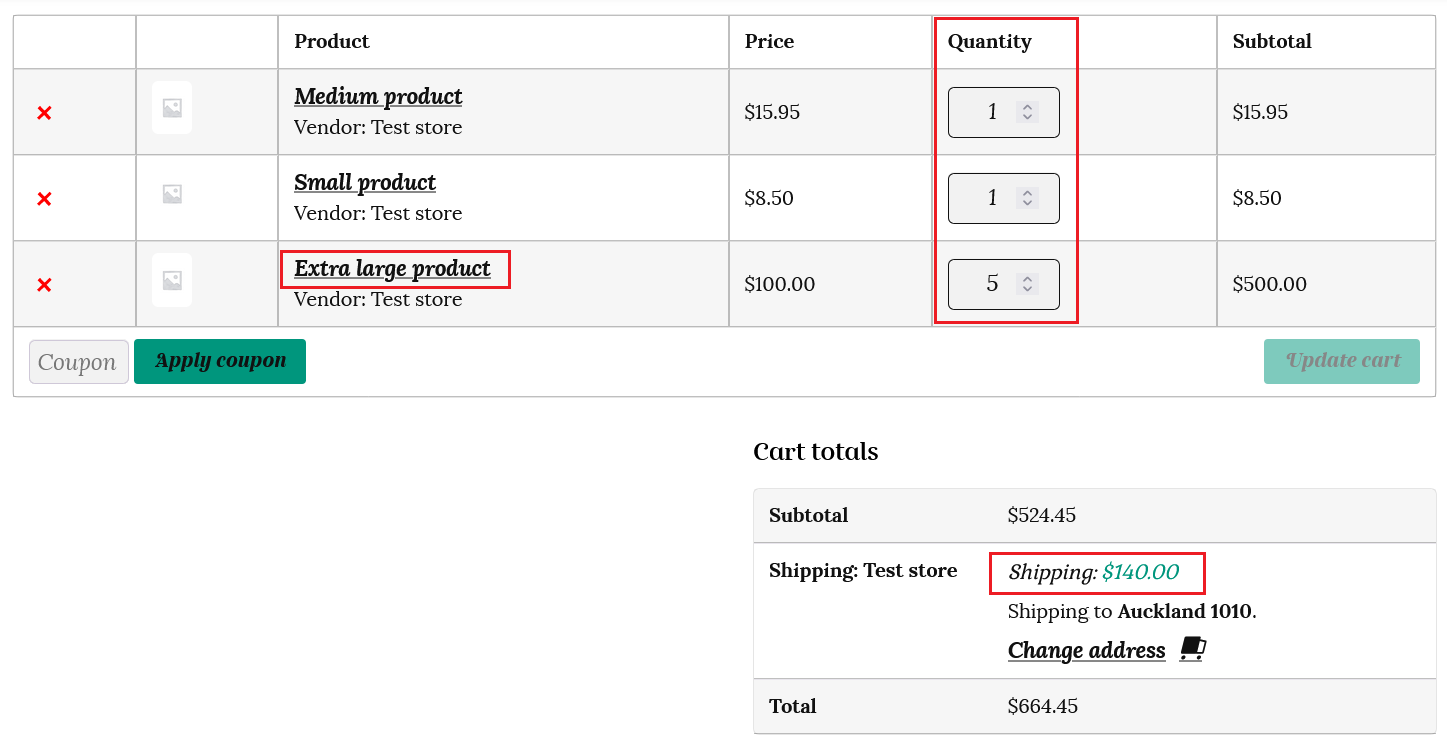Click the shipping truck icon

coord(1192,650)
